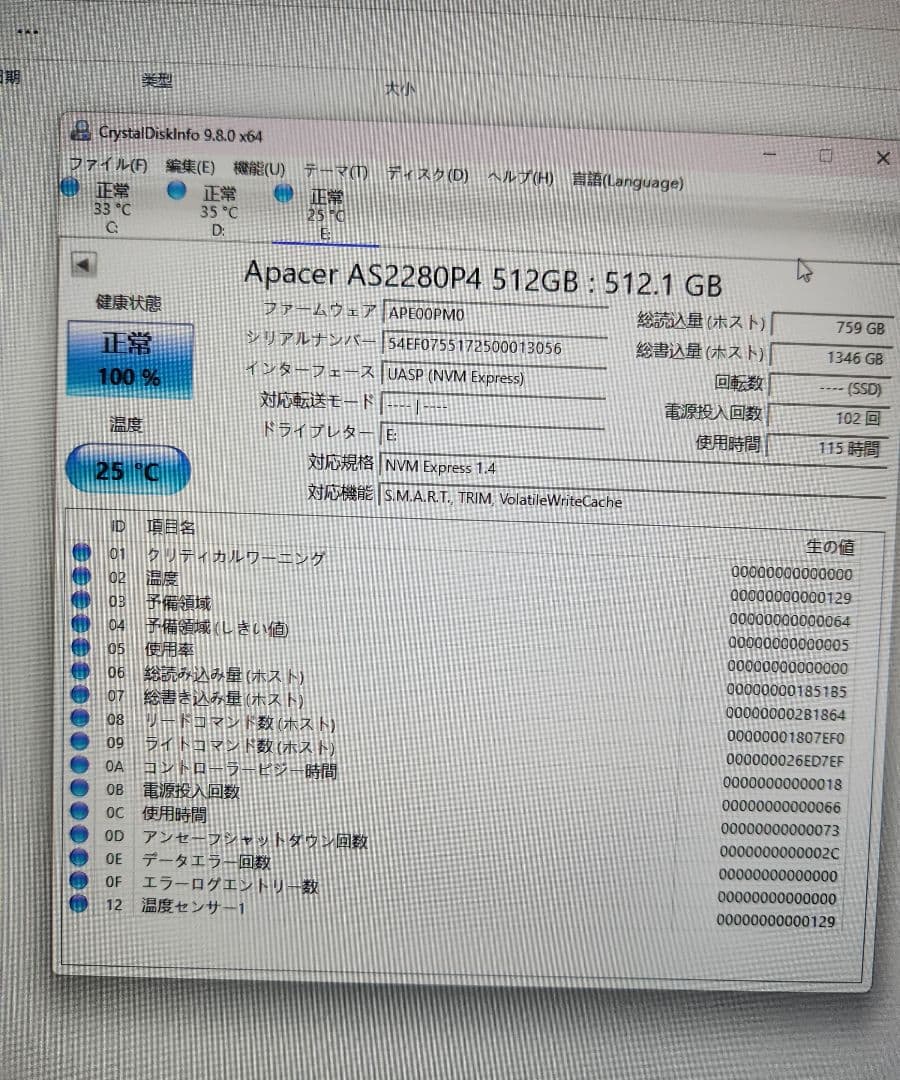This screenshot has width=900, height=1080.
Task: Select the row text アンセーフシャットダウン回数
Action: pos(254,839)
